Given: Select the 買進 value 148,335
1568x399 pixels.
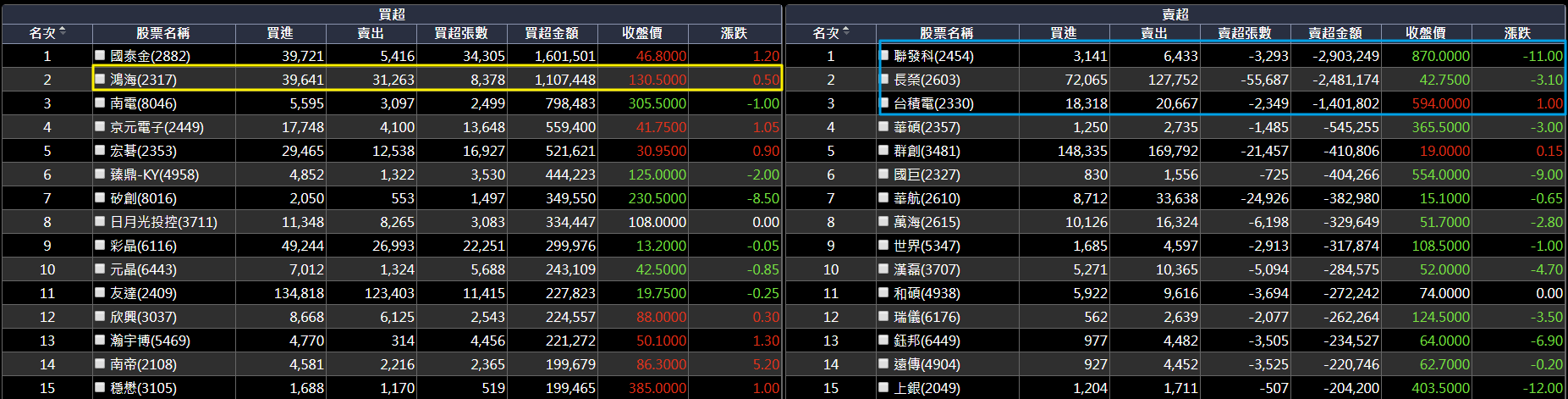Looking at the screenshot, I should pos(1082,151).
